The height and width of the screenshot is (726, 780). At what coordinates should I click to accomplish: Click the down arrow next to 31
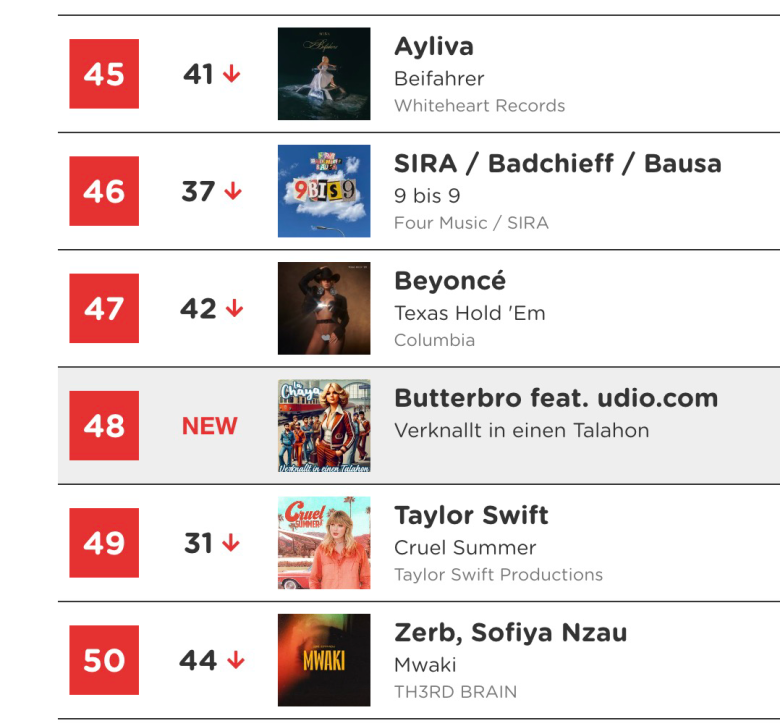(231, 543)
